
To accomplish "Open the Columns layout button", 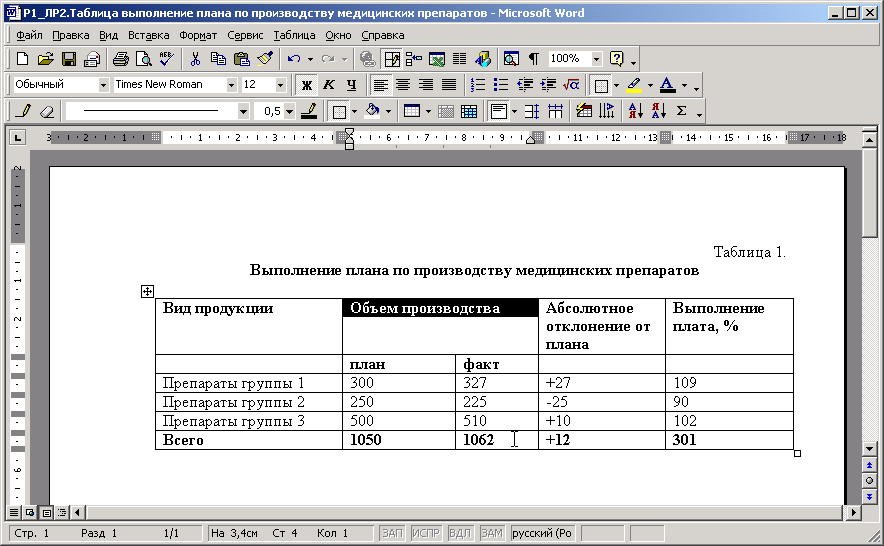I will pyautogui.click(x=460, y=59).
